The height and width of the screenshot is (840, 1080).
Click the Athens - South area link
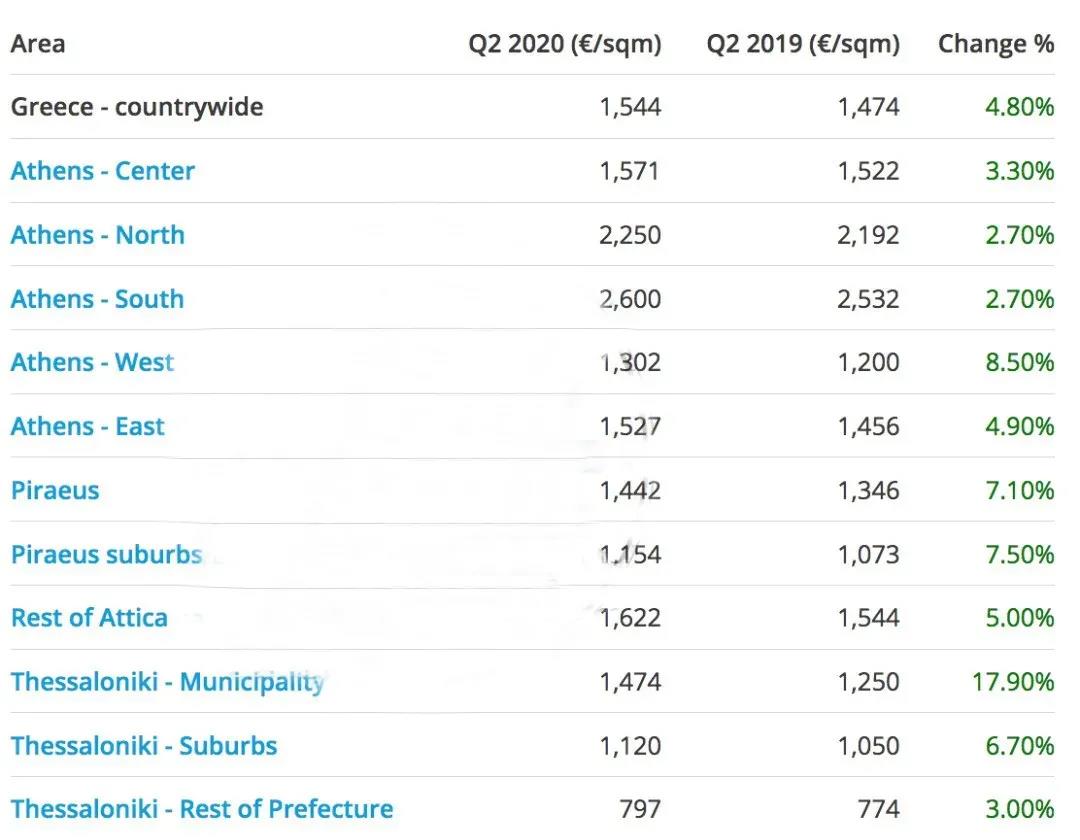point(97,299)
